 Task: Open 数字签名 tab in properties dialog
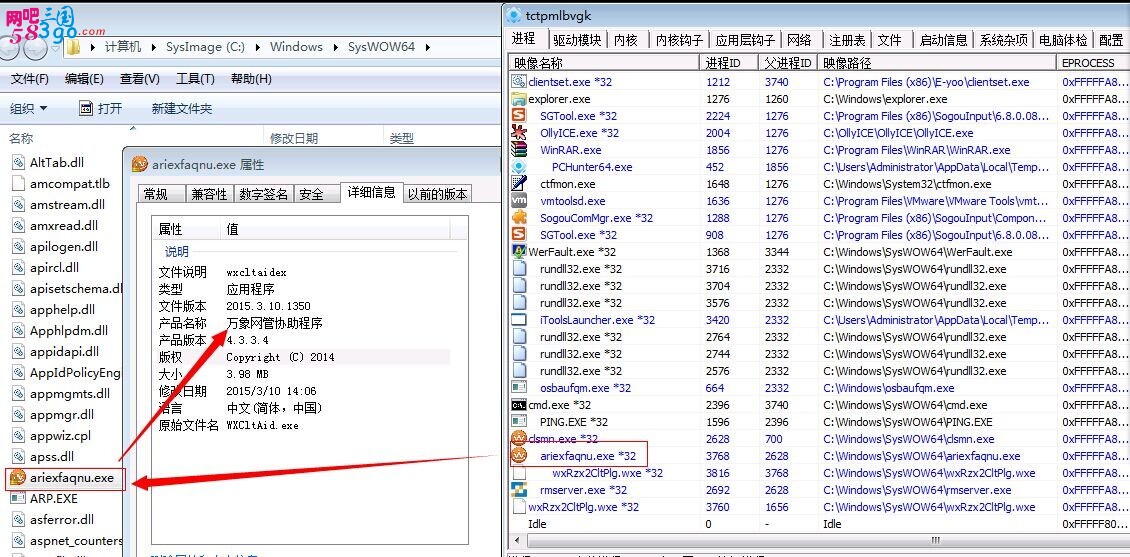(264, 194)
